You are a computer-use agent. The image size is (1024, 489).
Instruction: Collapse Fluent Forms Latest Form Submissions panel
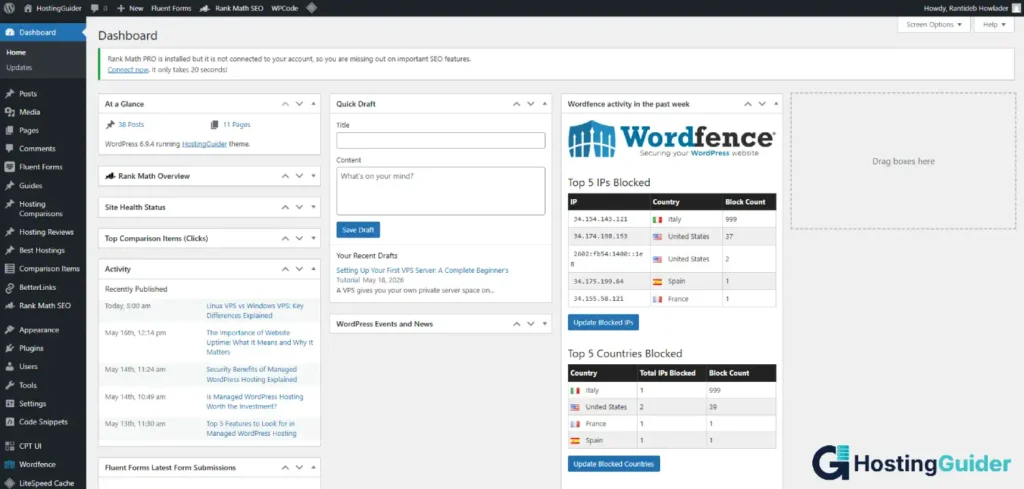click(313, 467)
